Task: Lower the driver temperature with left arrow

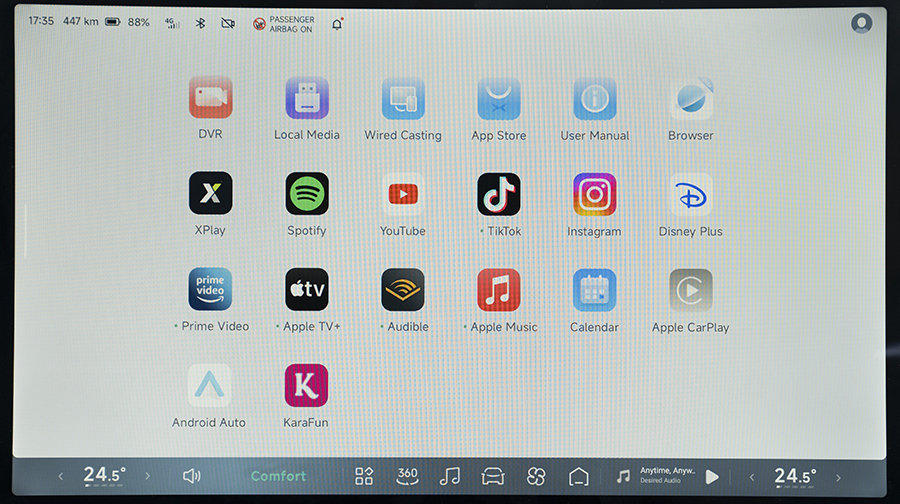Action: pos(59,476)
